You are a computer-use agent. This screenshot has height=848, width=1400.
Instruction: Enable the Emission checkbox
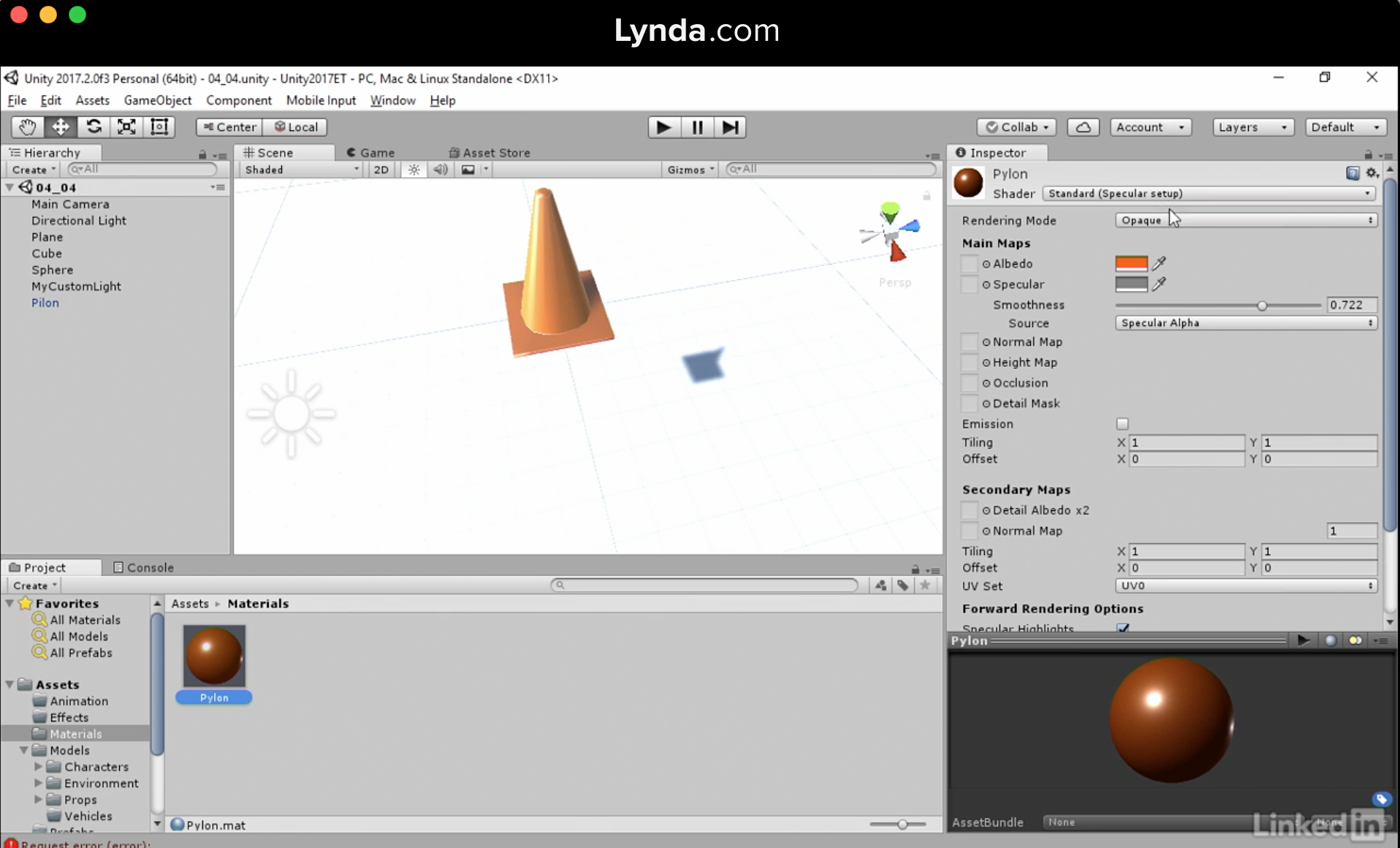tap(1122, 424)
